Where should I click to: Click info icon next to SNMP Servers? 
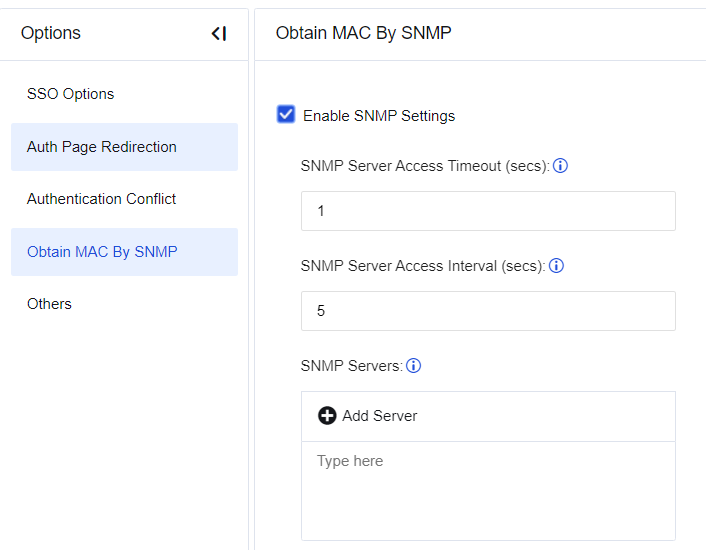tap(414, 366)
